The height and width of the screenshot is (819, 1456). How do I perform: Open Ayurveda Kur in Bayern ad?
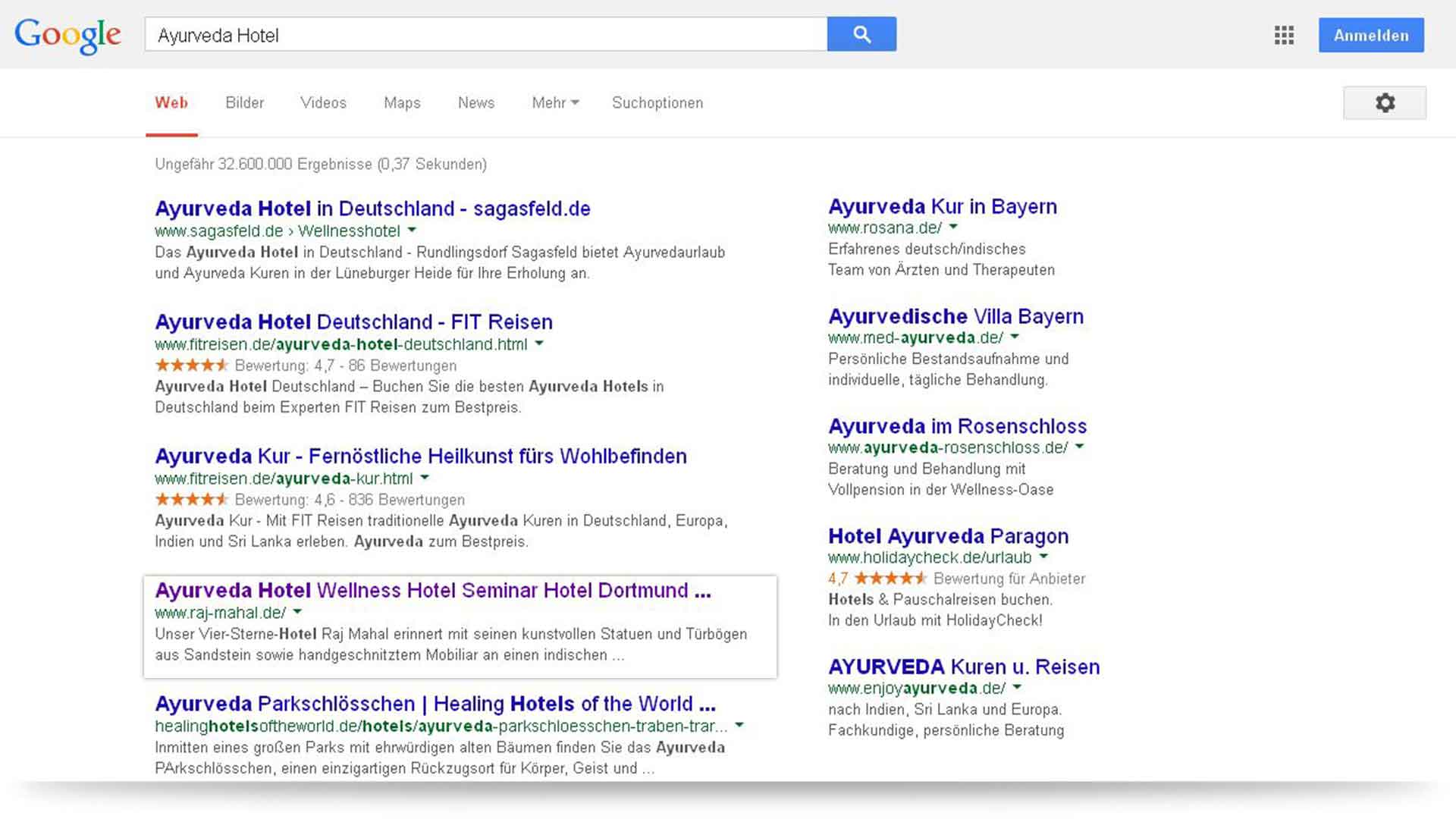click(x=943, y=206)
